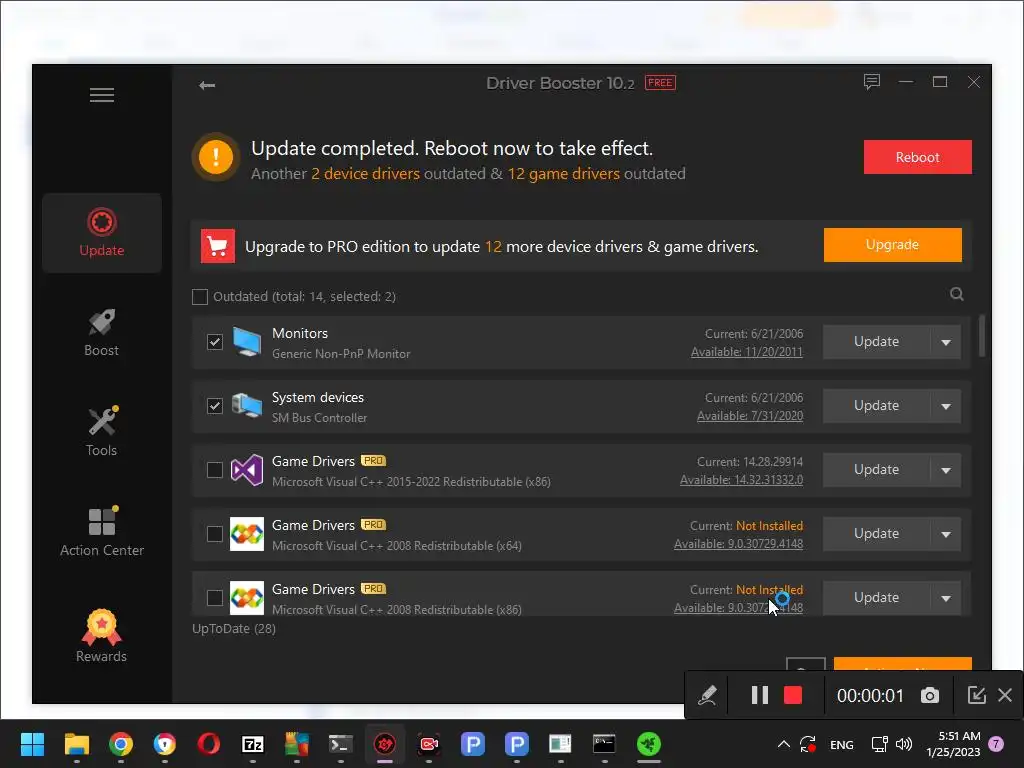1024x768 pixels.
Task: Expand the UpToDate (28) section
Action: click(x=234, y=629)
